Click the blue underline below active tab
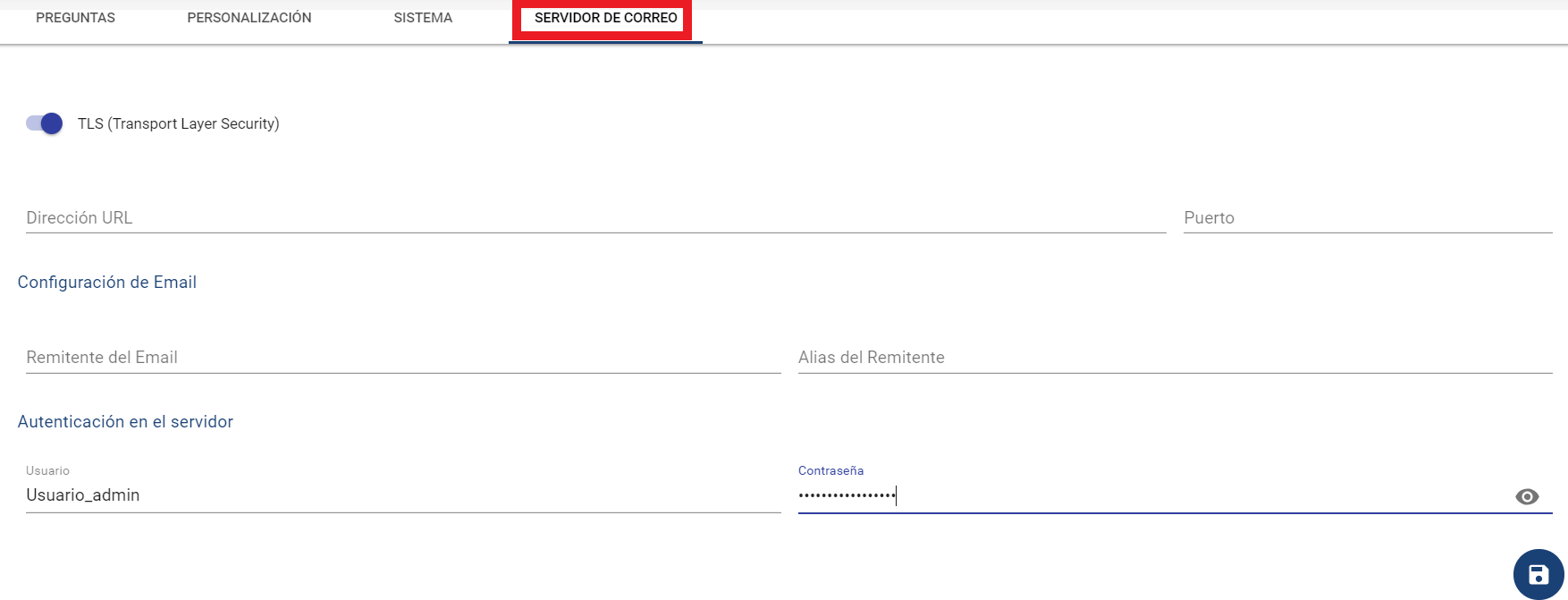 click(x=605, y=42)
